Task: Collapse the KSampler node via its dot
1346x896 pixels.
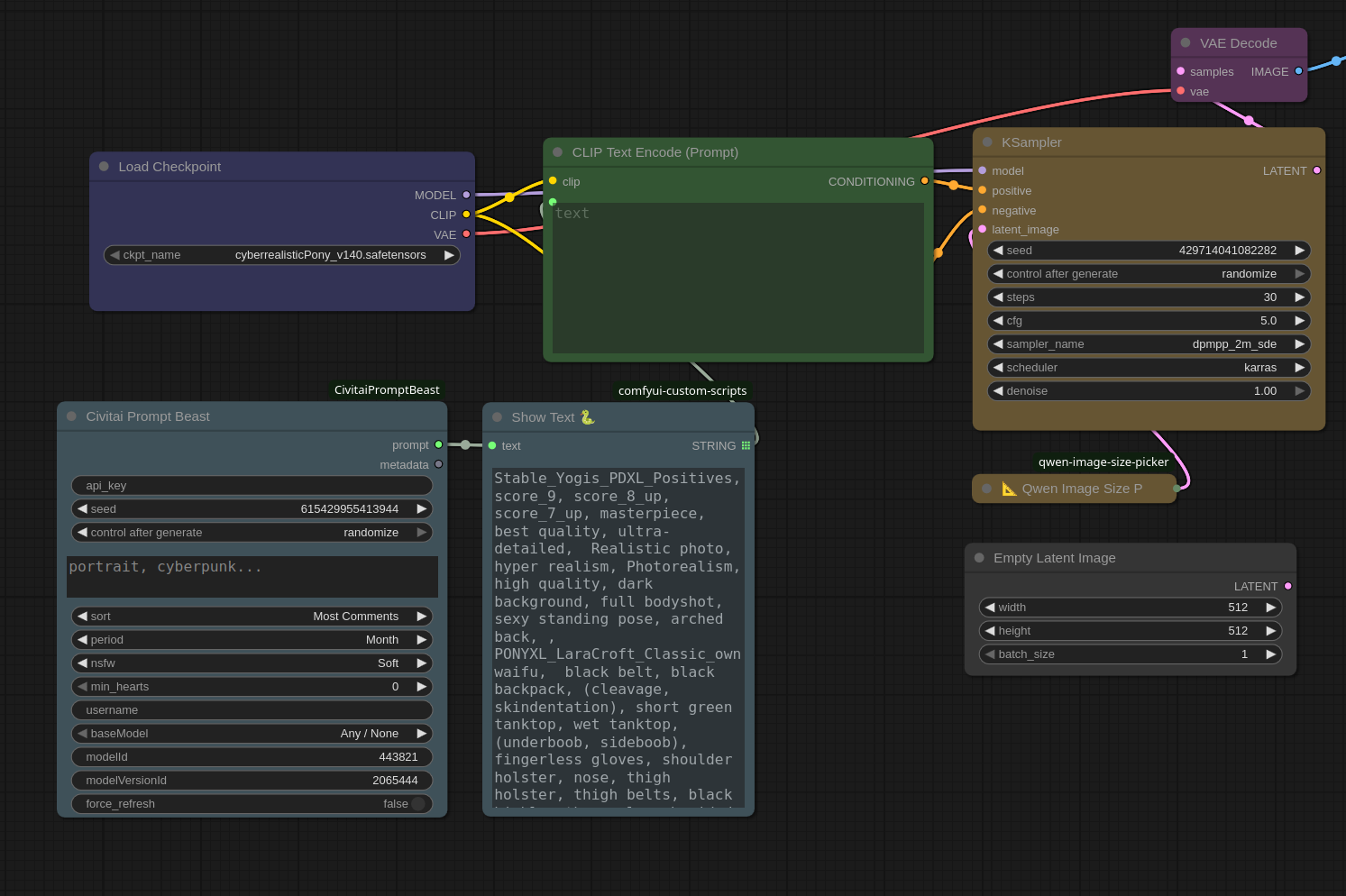Action: pos(987,142)
